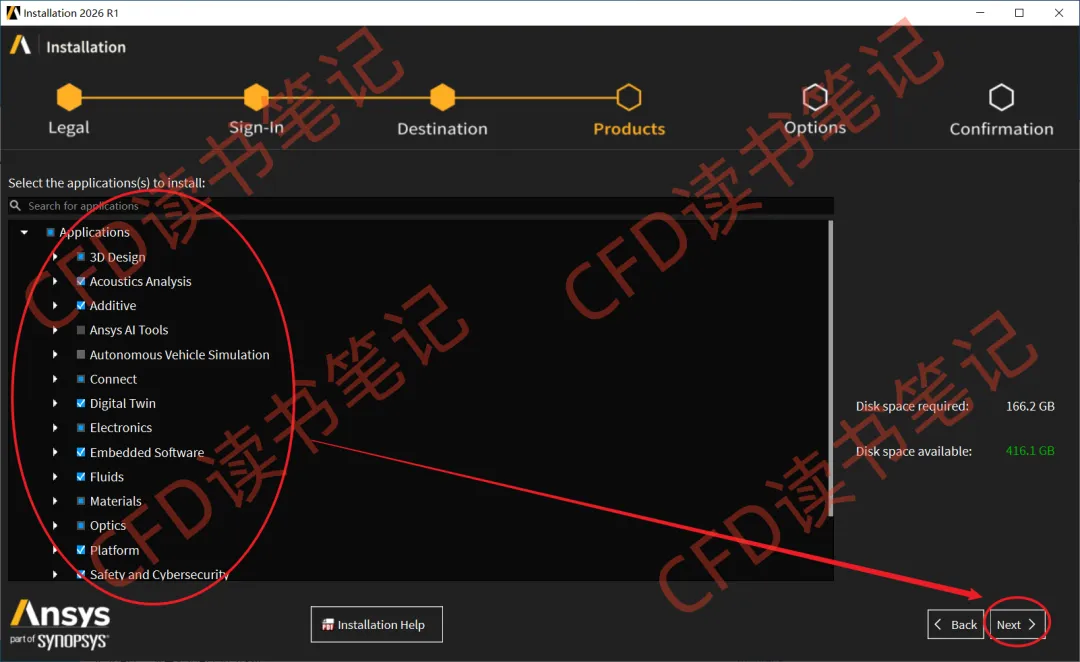Open Installation Help

(x=377, y=625)
